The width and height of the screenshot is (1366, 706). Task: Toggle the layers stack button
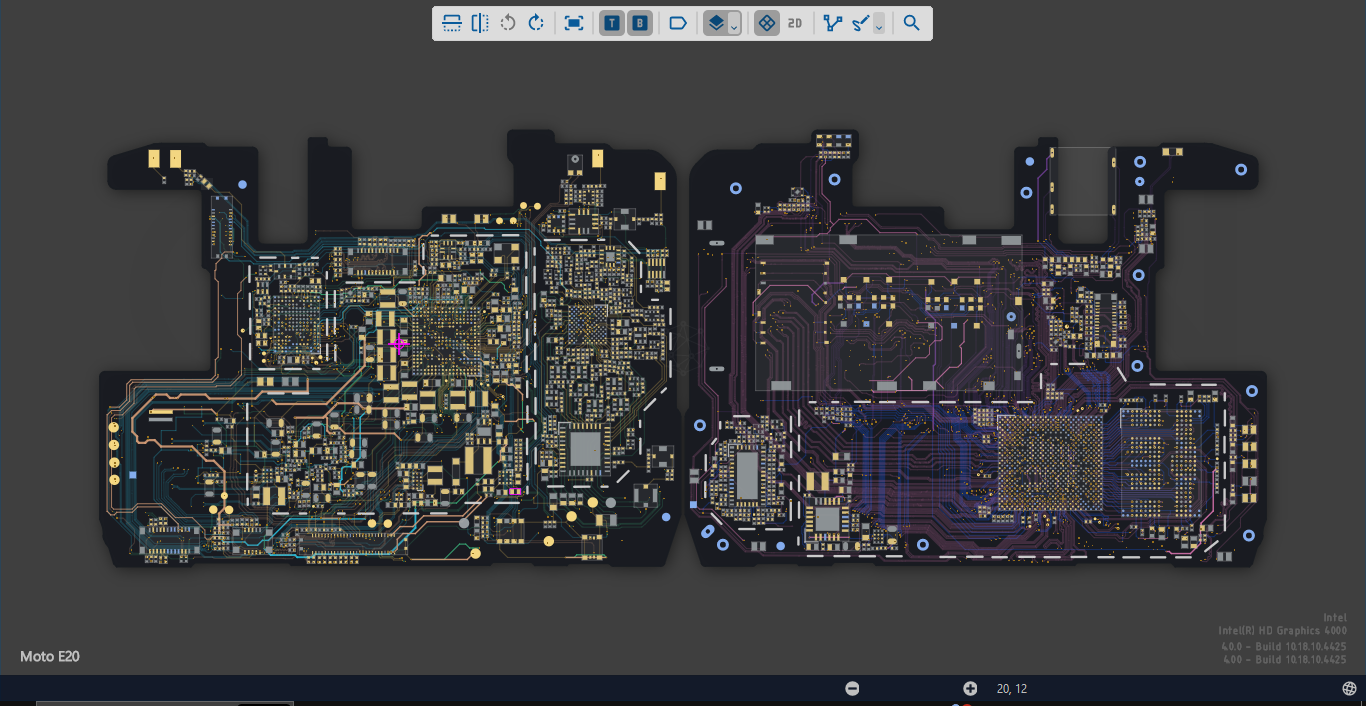coord(716,23)
